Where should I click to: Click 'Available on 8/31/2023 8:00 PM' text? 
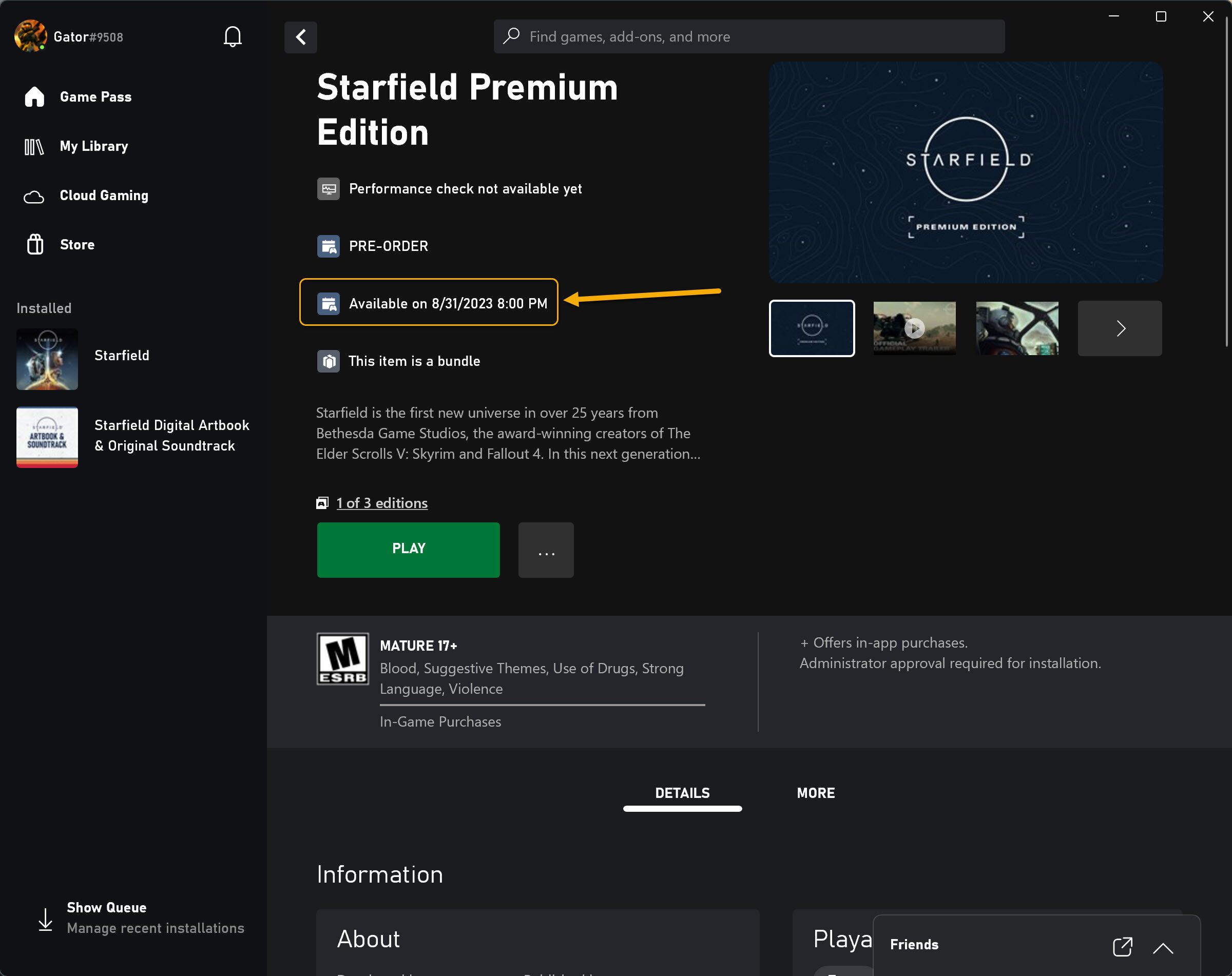point(448,304)
